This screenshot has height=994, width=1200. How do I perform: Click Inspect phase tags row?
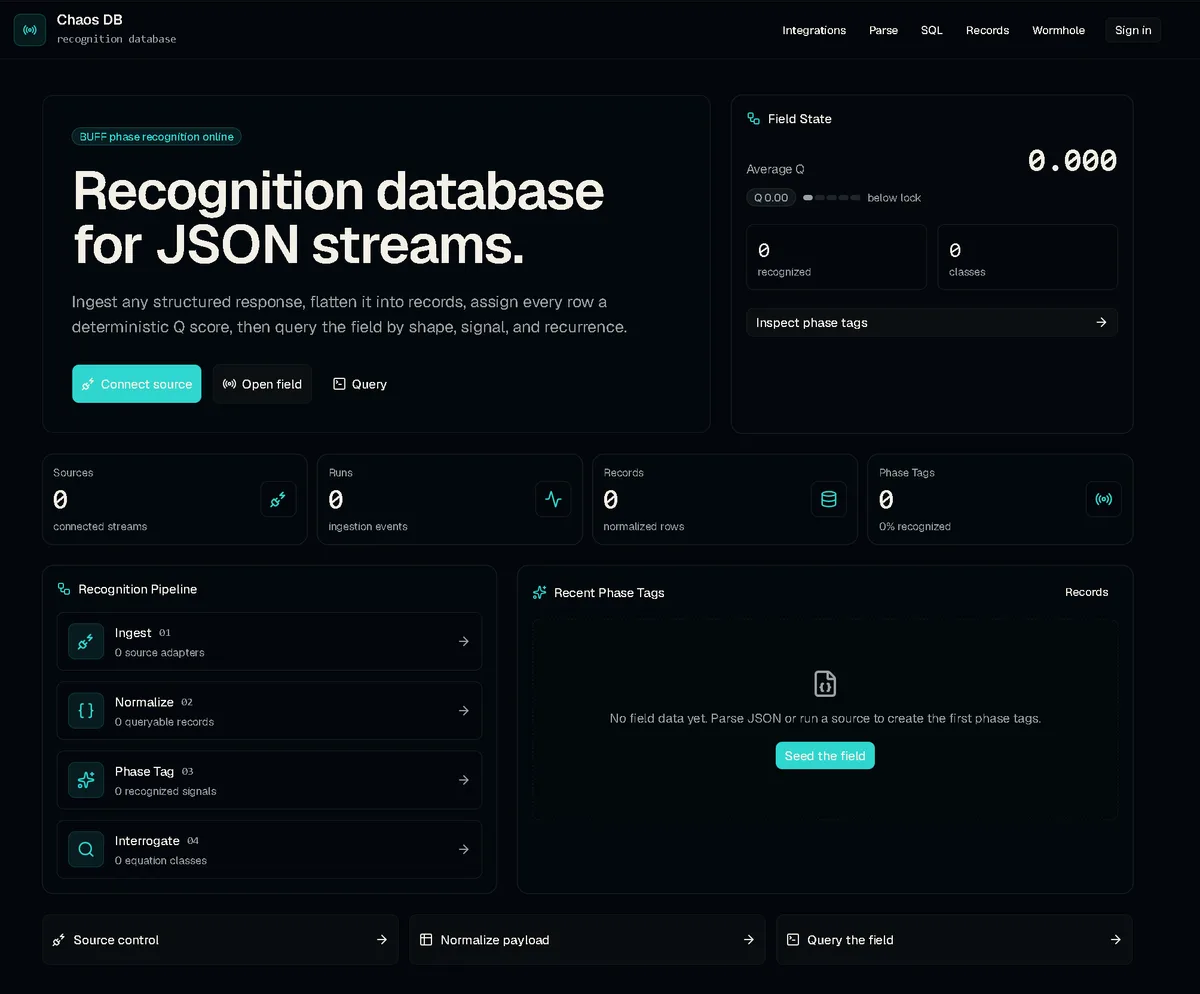tap(932, 323)
